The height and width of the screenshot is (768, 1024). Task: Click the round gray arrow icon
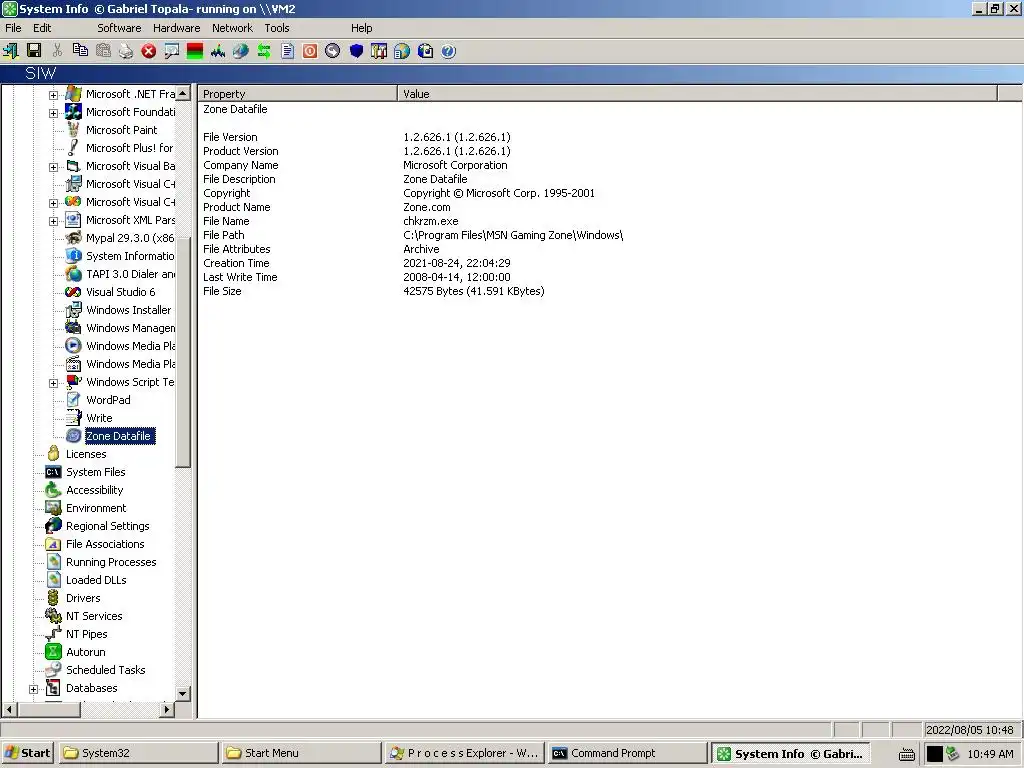(x=332, y=51)
